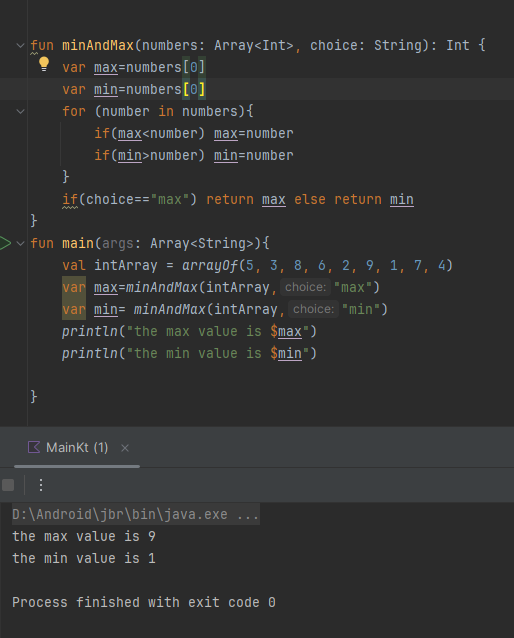The height and width of the screenshot is (638, 514).
Task: Click highlighted var keyword before max=minAndMax
Action: tap(74, 287)
